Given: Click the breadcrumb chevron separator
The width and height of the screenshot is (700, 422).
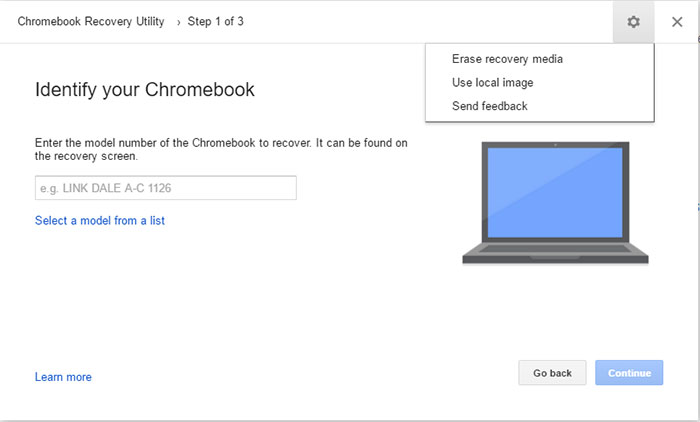Looking at the screenshot, I should click(178, 22).
